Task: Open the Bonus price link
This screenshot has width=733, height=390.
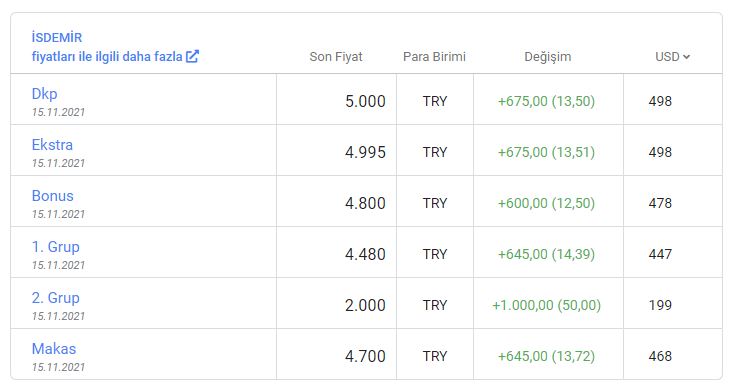Action: coord(53,195)
